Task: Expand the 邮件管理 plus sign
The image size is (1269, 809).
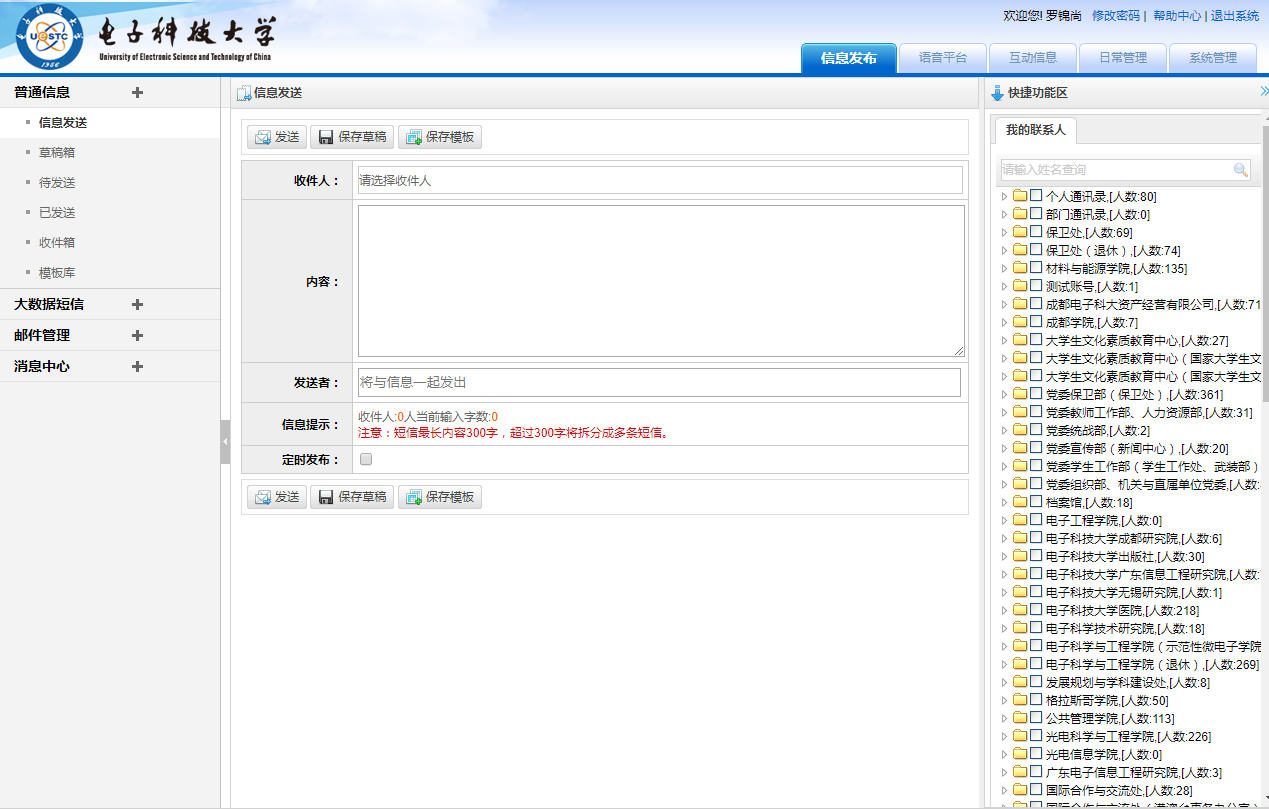Action: [137, 336]
